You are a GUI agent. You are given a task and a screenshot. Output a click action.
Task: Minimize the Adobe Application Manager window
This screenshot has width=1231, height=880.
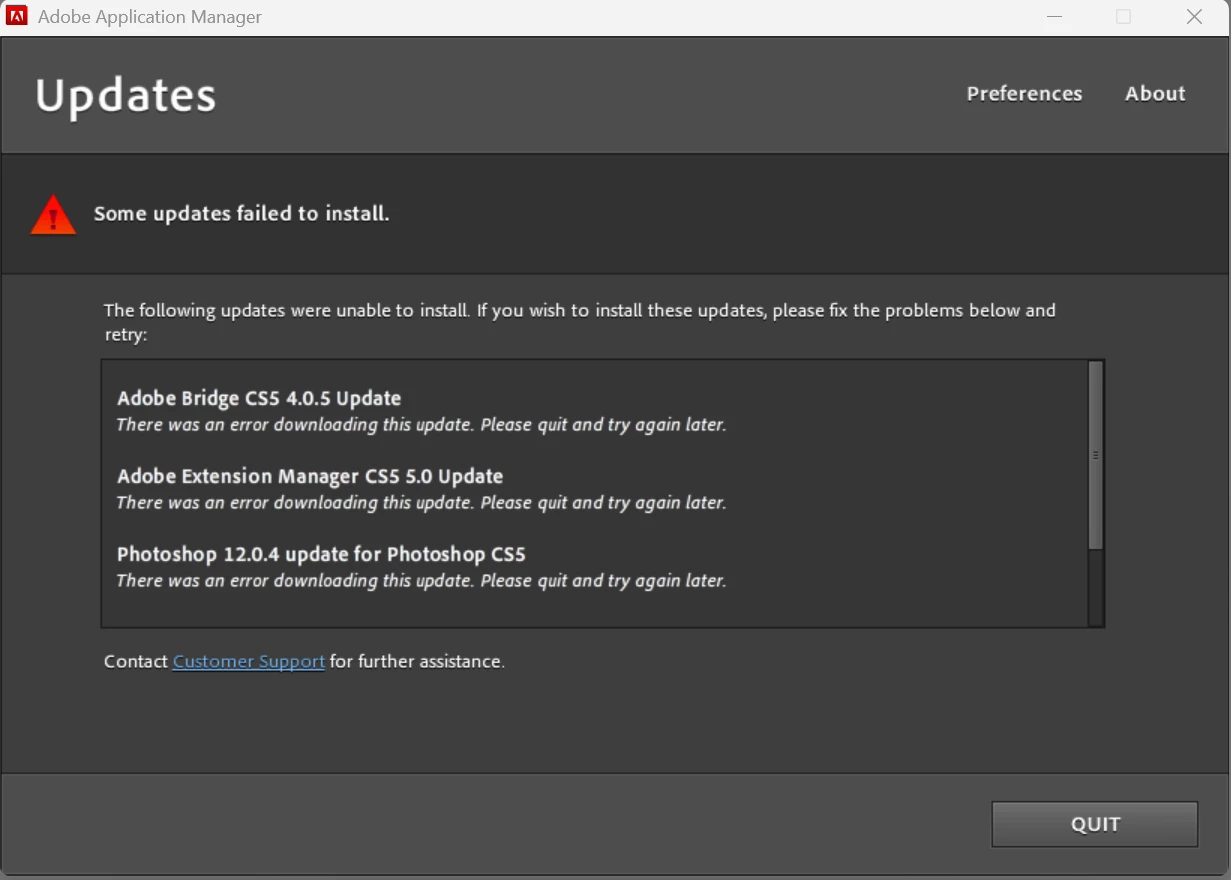[x=1055, y=17]
